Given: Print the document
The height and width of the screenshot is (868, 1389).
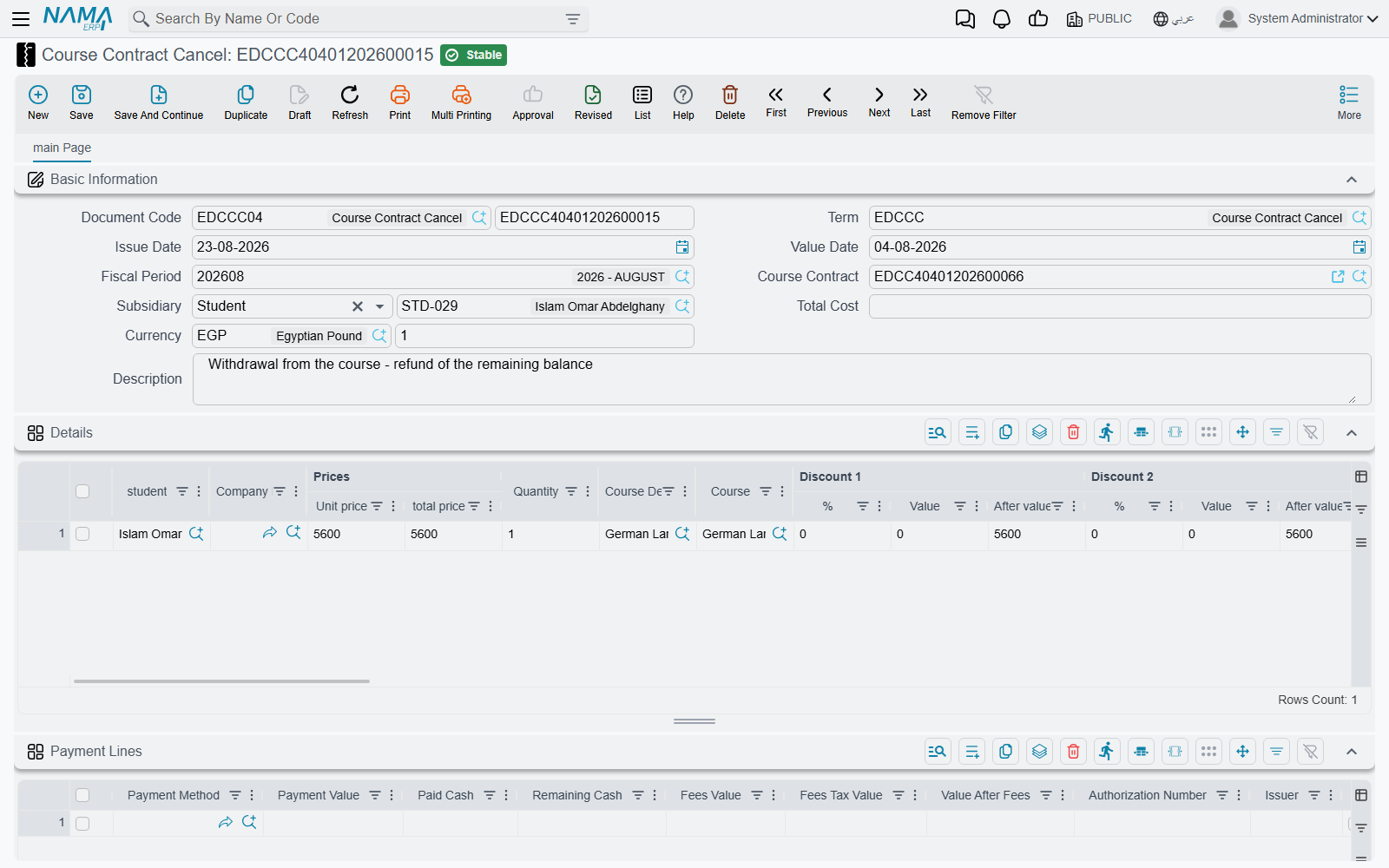Looking at the screenshot, I should (x=400, y=102).
